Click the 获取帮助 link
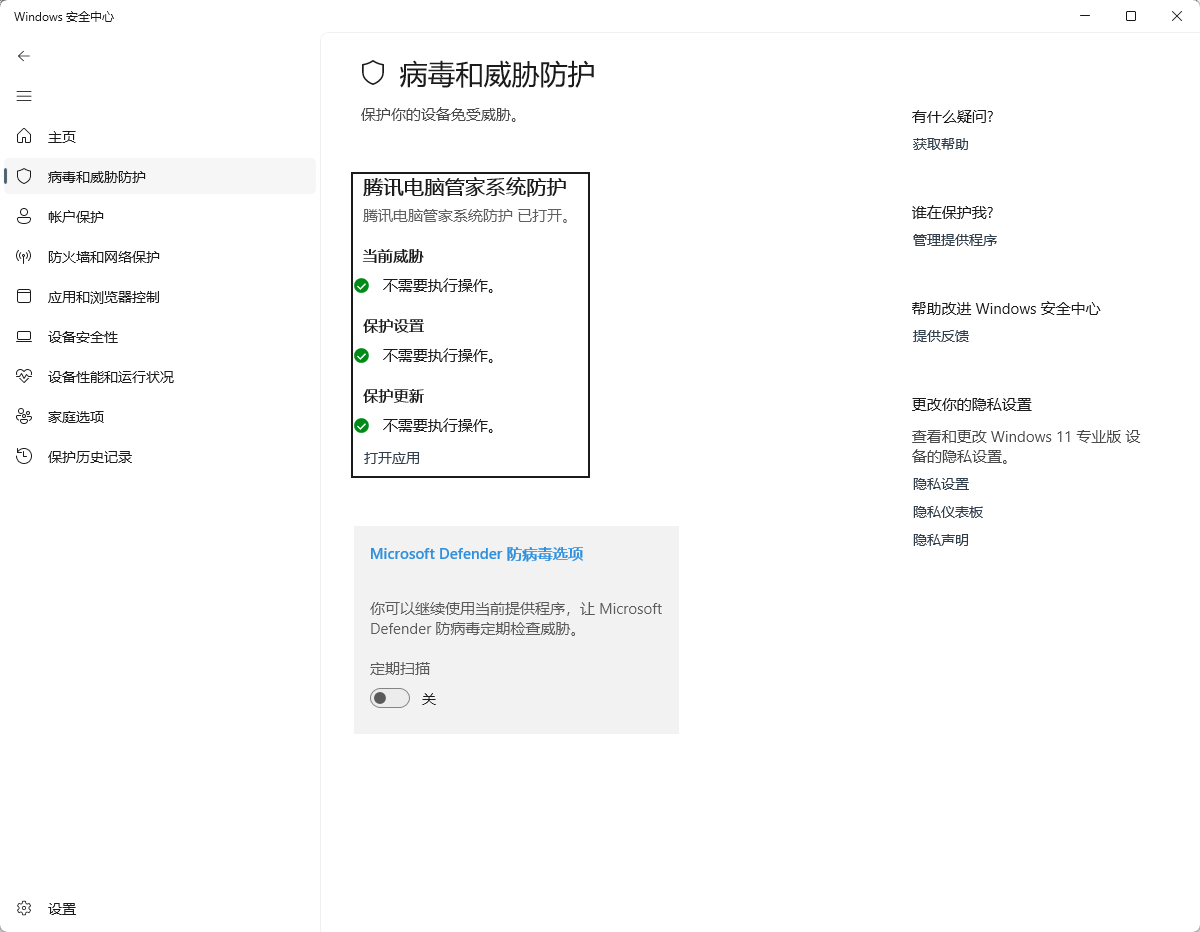This screenshot has width=1200, height=932. coord(940,144)
